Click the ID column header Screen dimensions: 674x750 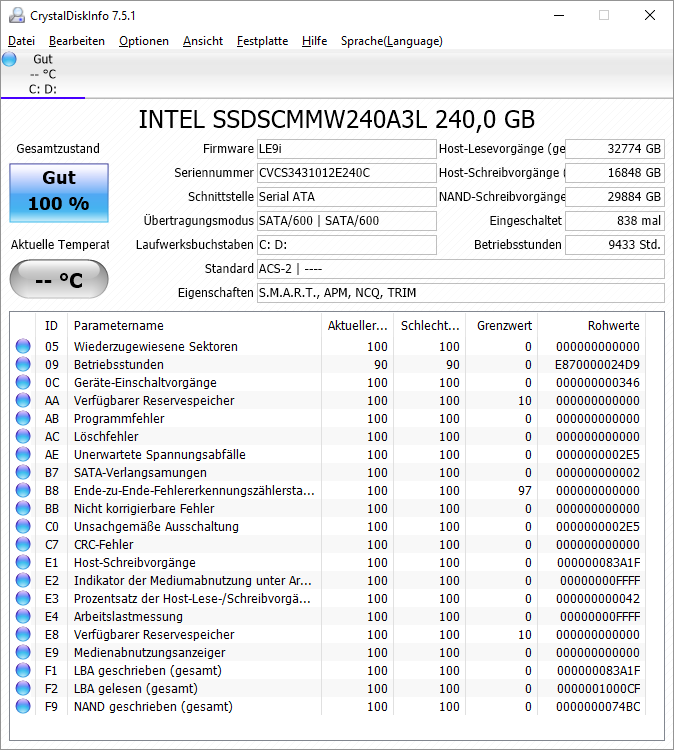(52, 325)
